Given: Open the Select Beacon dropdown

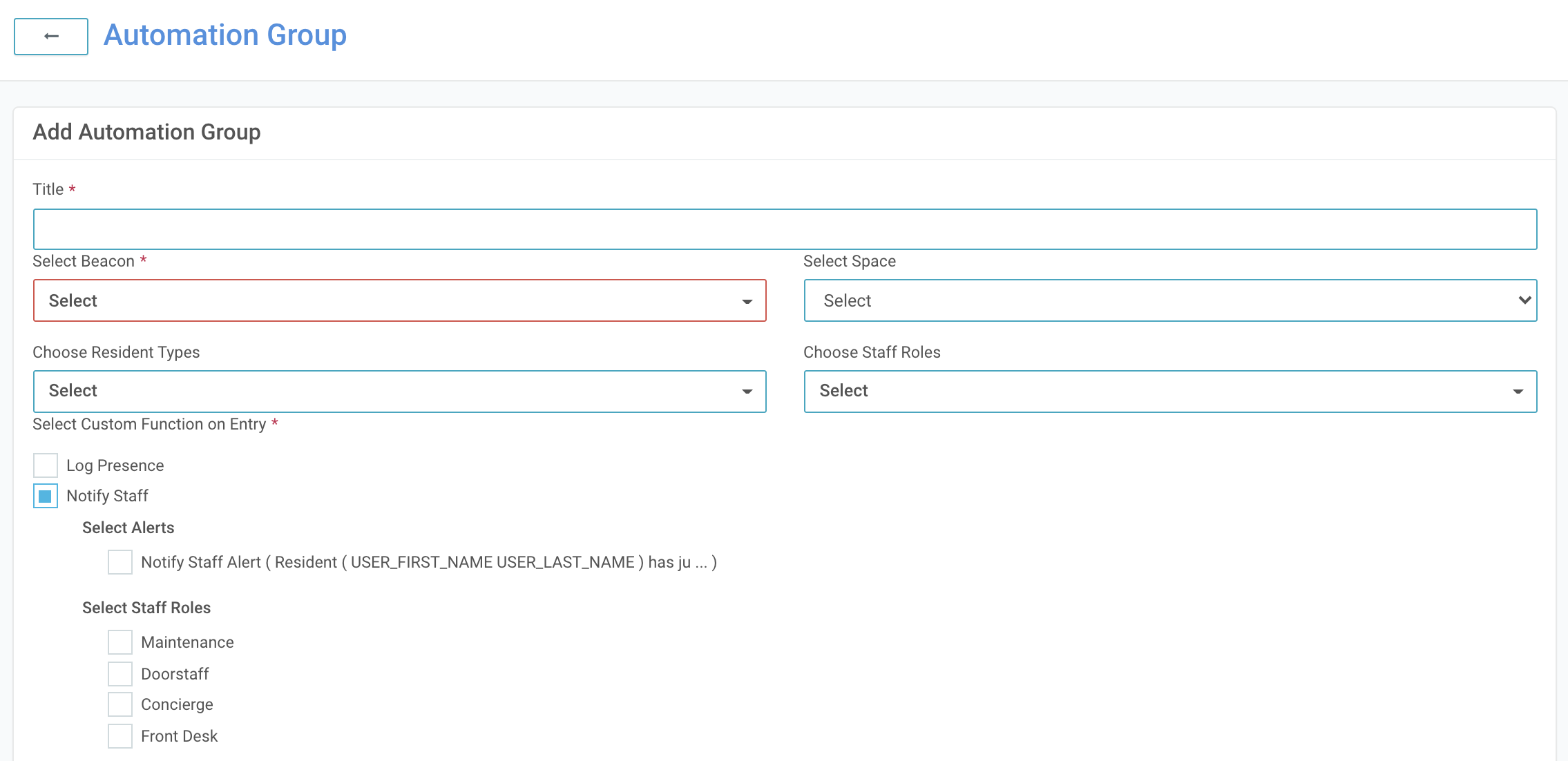Looking at the screenshot, I should tap(399, 300).
